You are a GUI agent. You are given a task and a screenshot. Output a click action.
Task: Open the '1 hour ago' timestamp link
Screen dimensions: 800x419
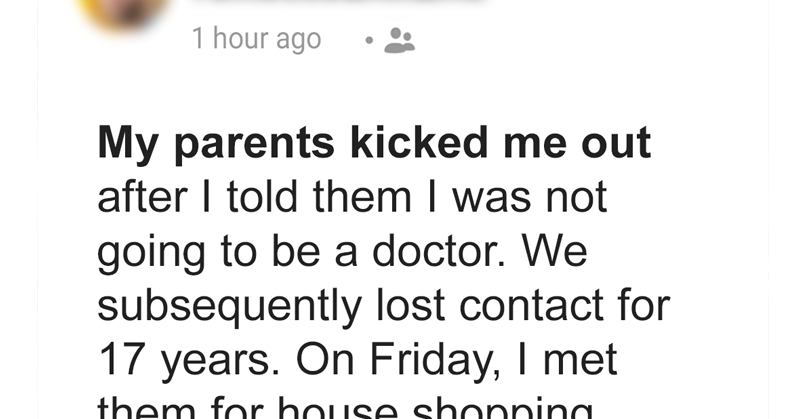(x=257, y=39)
